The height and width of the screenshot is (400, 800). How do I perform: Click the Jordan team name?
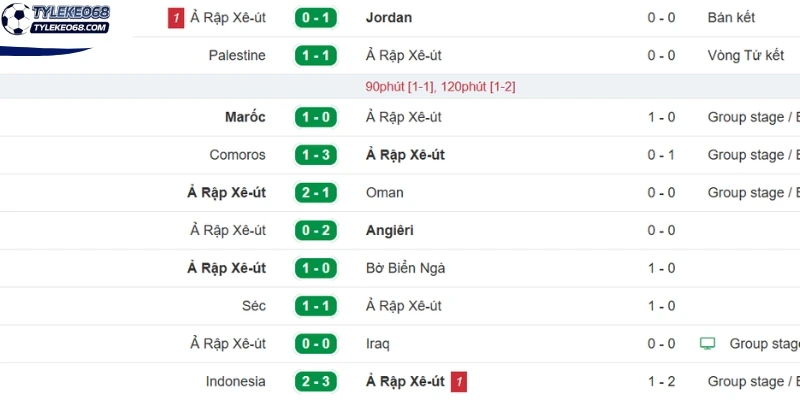click(389, 18)
